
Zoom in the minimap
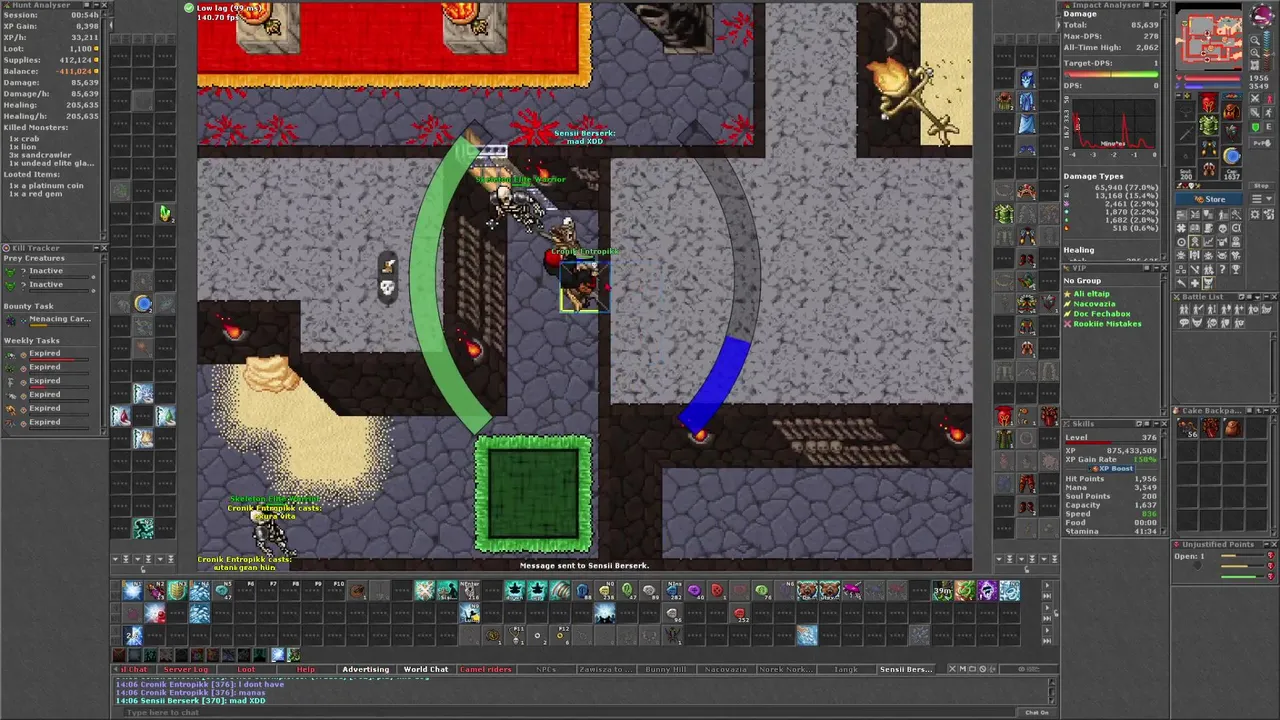1255,53
